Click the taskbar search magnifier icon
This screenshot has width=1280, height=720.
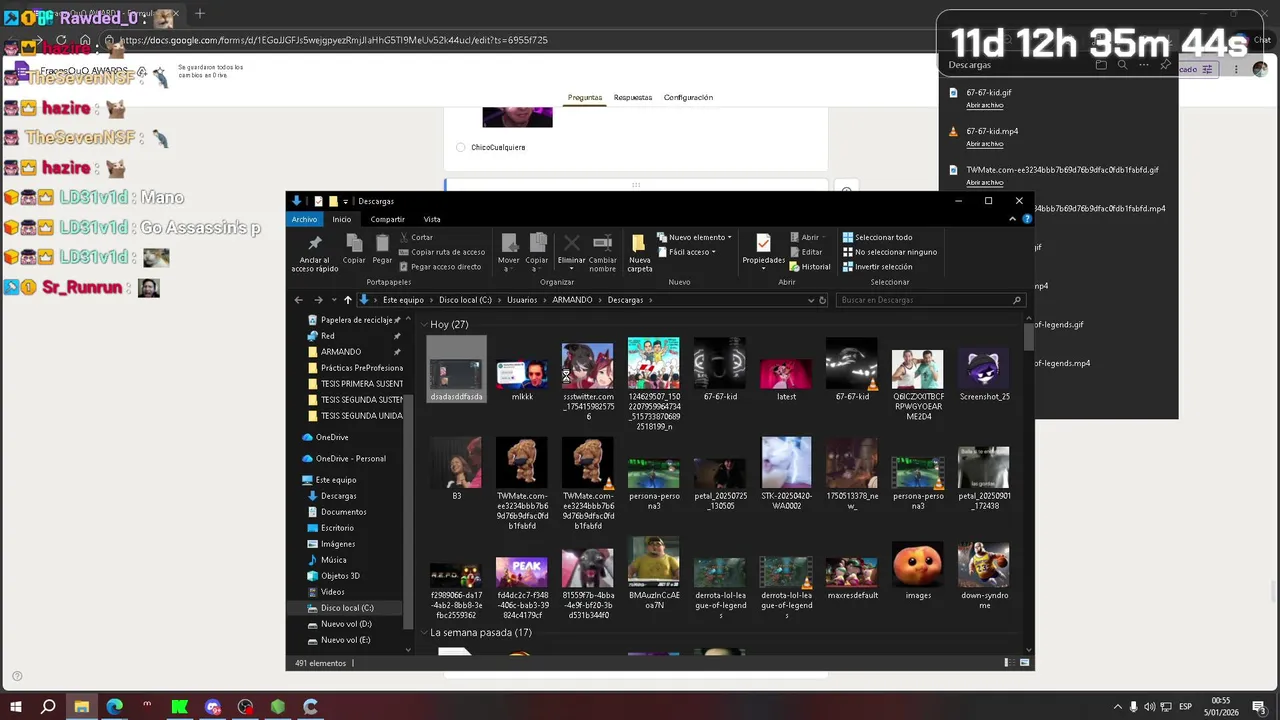point(48,707)
